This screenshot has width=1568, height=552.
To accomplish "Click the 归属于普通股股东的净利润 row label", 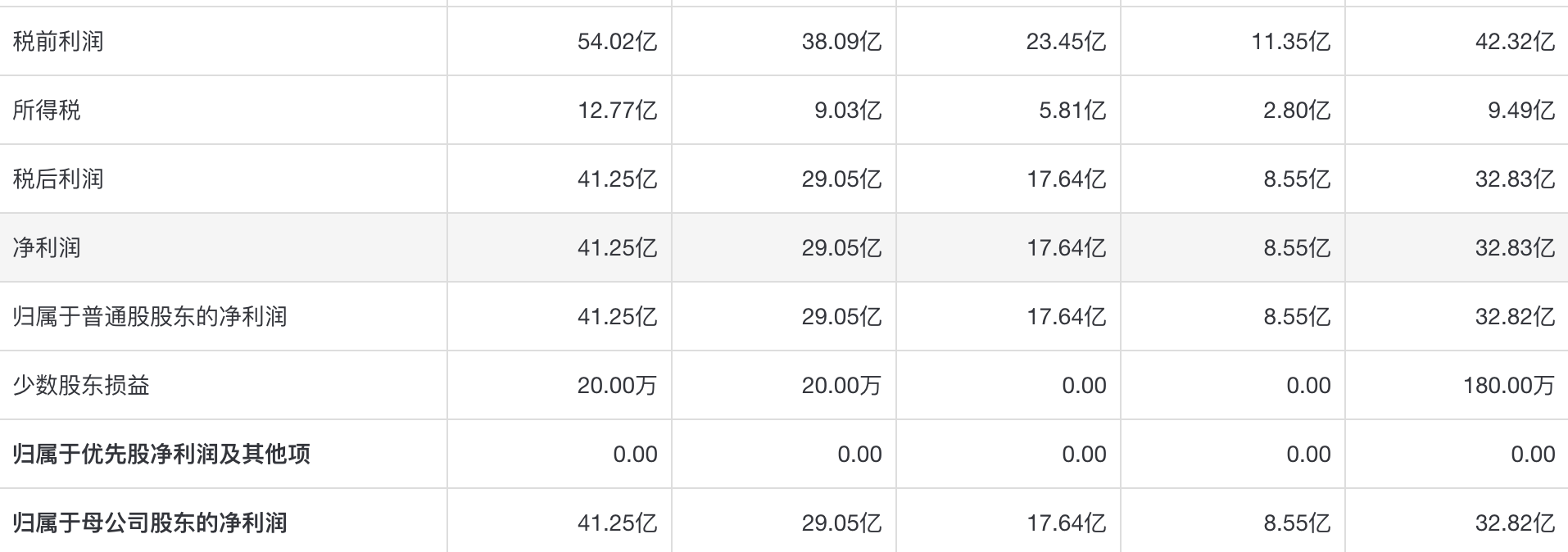I will pyautogui.click(x=150, y=317).
